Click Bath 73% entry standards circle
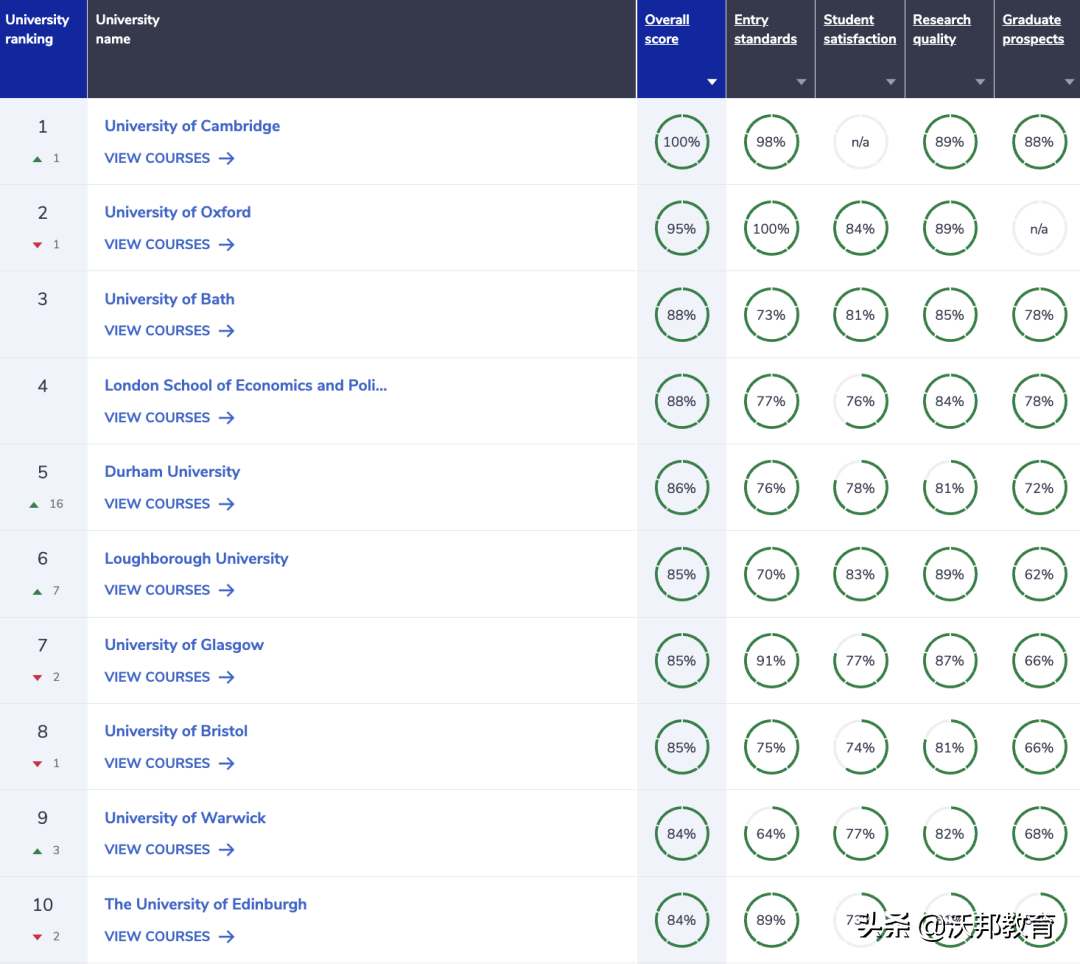This screenshot has width=1080, height=964. 771,315
